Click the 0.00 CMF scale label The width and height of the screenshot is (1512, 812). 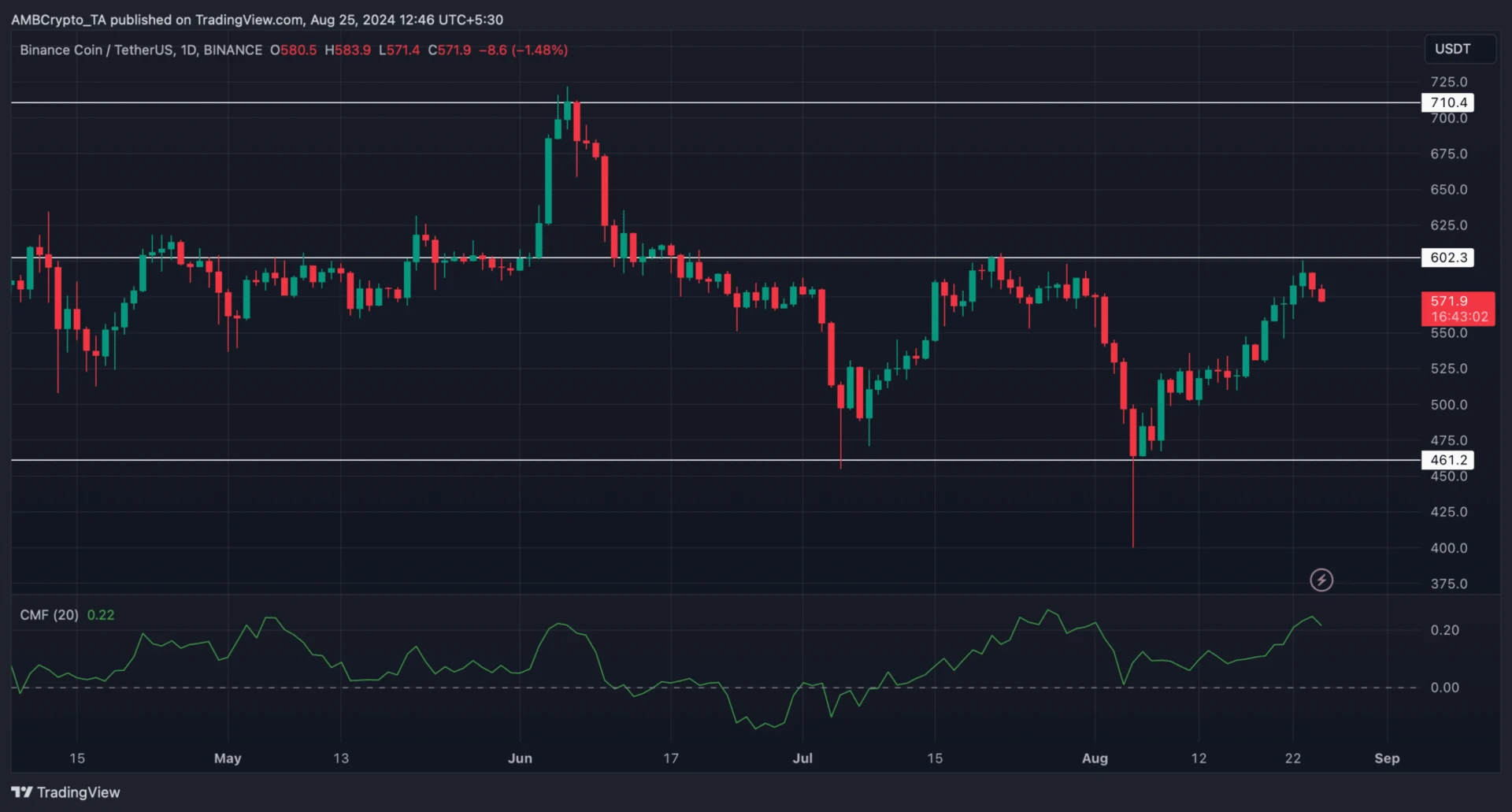[x=1445, y=688]
